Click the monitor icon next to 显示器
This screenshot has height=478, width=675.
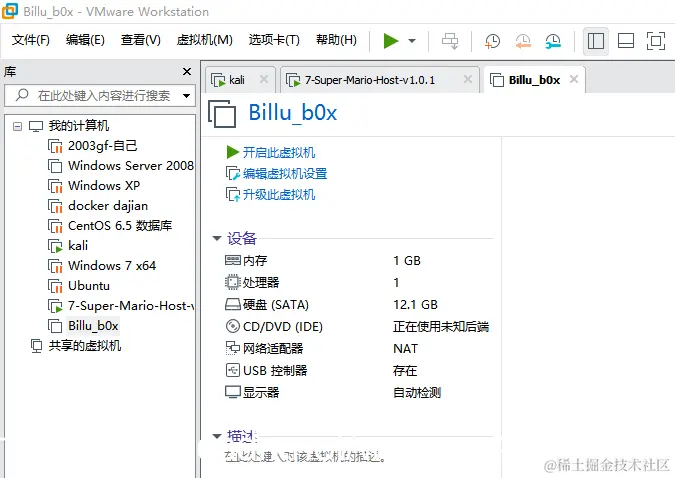click(x=232, y=392)
